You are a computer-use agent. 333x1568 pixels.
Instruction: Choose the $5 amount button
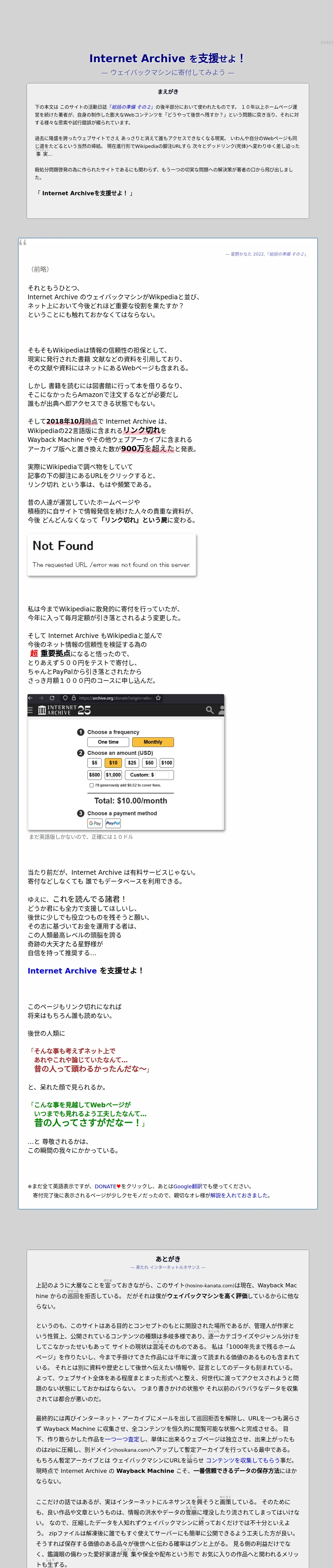pos(94,762)
